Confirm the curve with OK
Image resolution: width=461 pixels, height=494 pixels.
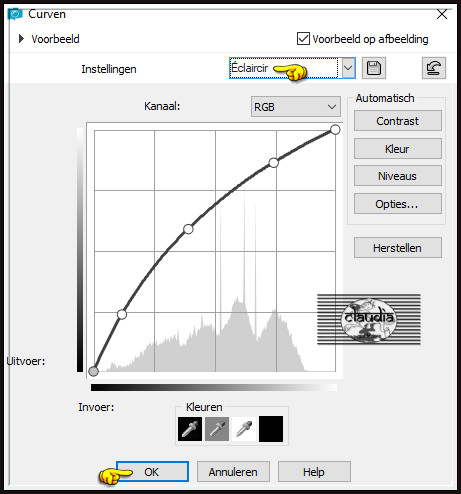pyautogui.click(x=152, y=472)
